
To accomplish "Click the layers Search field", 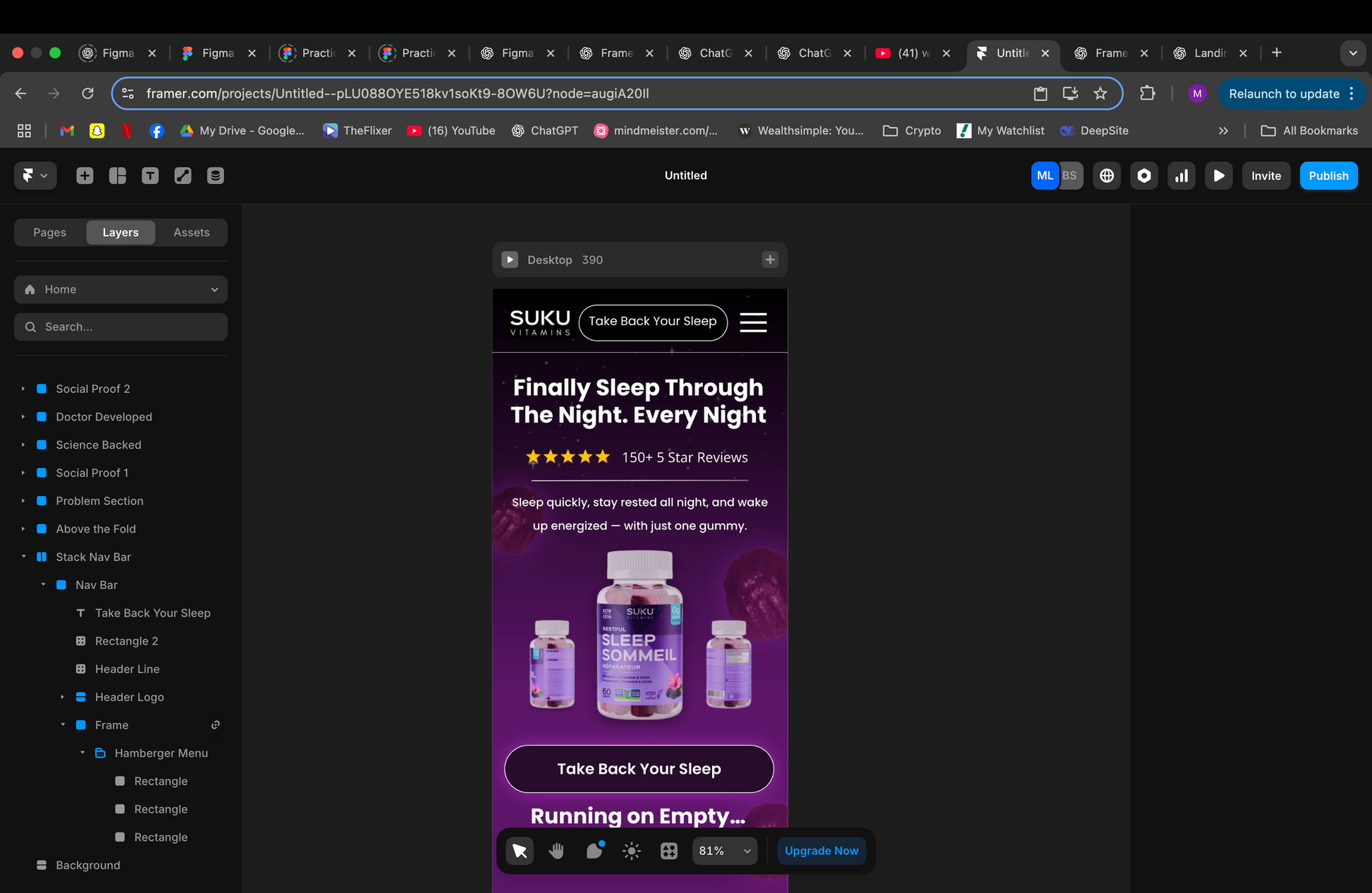I will pyautogui.click(x=121, y=327).
